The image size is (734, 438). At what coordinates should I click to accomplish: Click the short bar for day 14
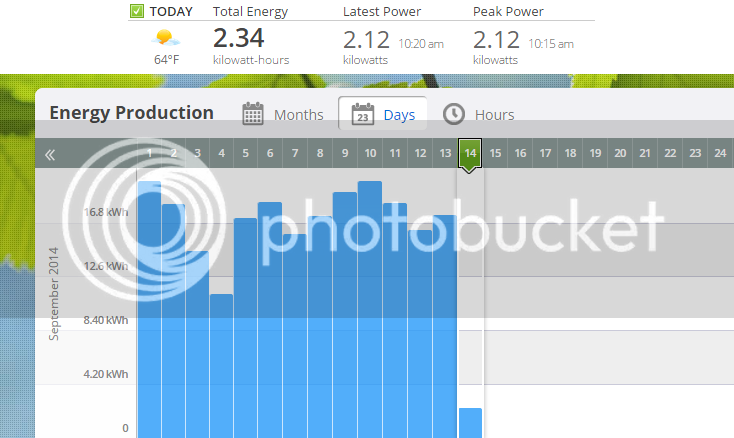point(470,423)
